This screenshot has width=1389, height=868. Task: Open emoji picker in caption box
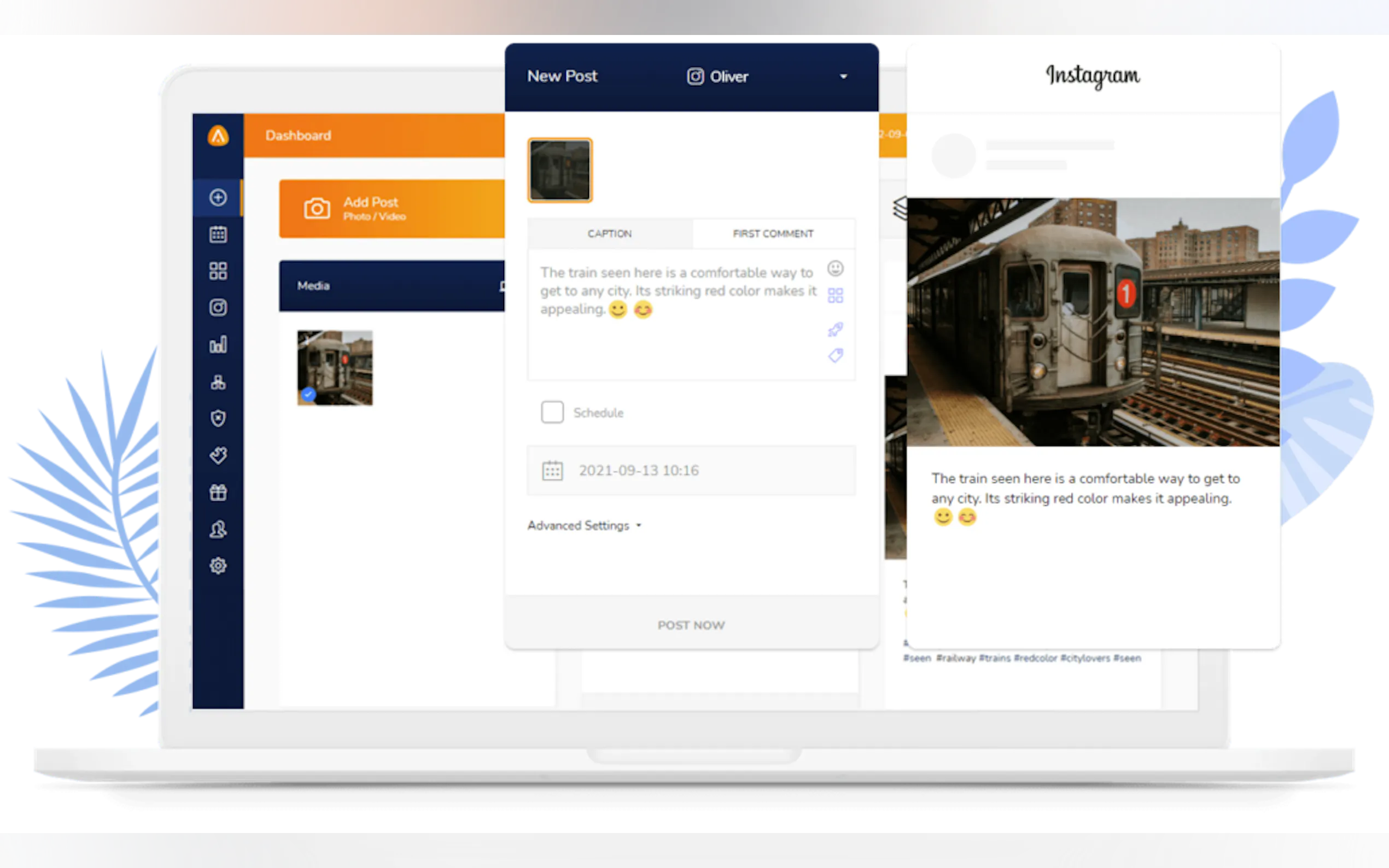point(835,268)
